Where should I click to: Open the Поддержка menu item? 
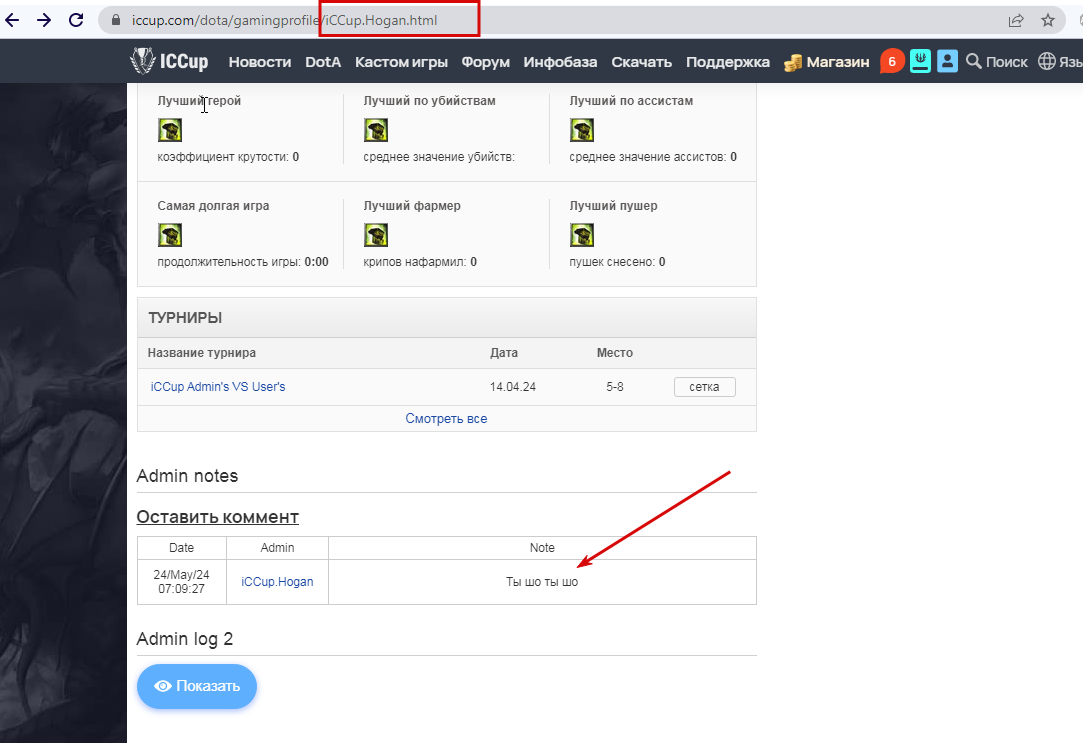[x=728, y=61]
